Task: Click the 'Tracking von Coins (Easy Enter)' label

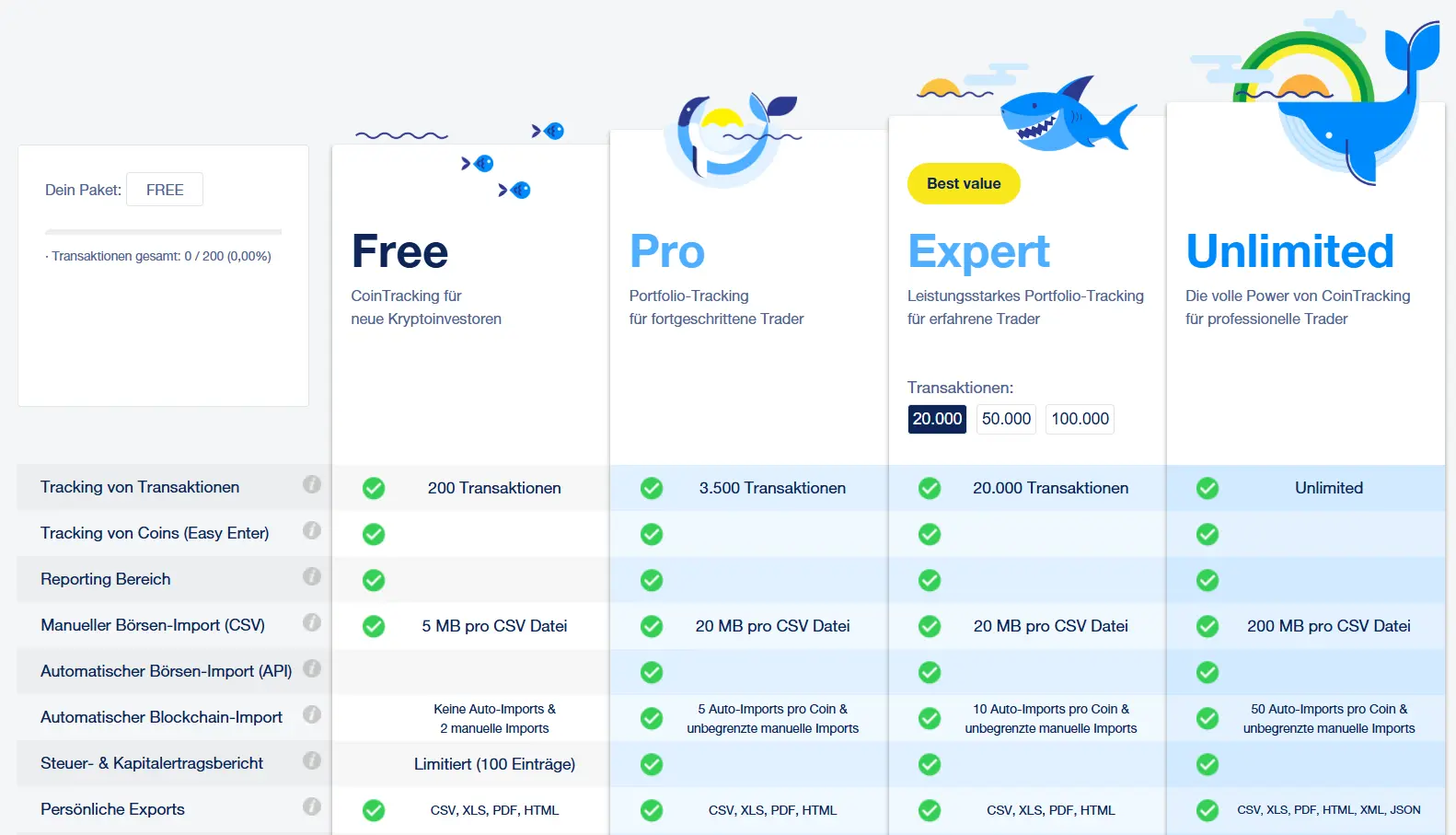Action: tap(155, 533)
